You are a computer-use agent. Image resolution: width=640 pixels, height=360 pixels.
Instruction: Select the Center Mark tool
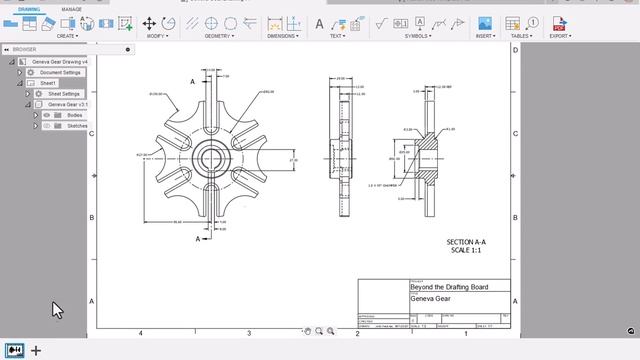211,24
